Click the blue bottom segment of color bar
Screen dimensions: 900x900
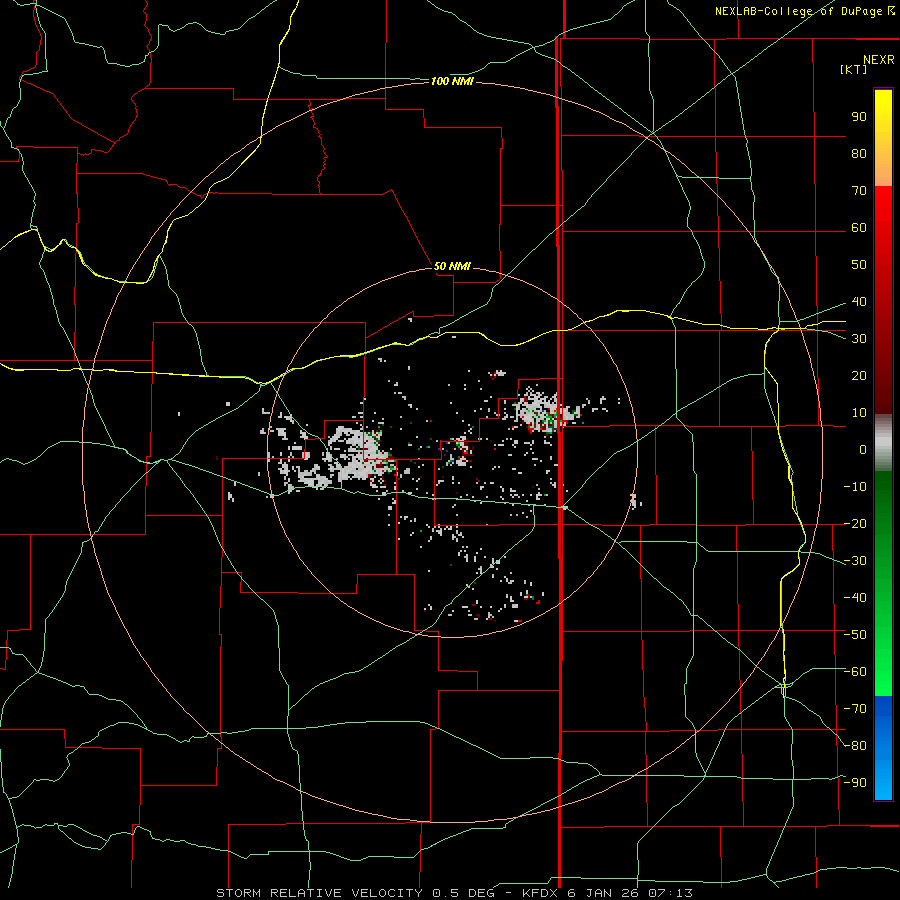[883, 748]
